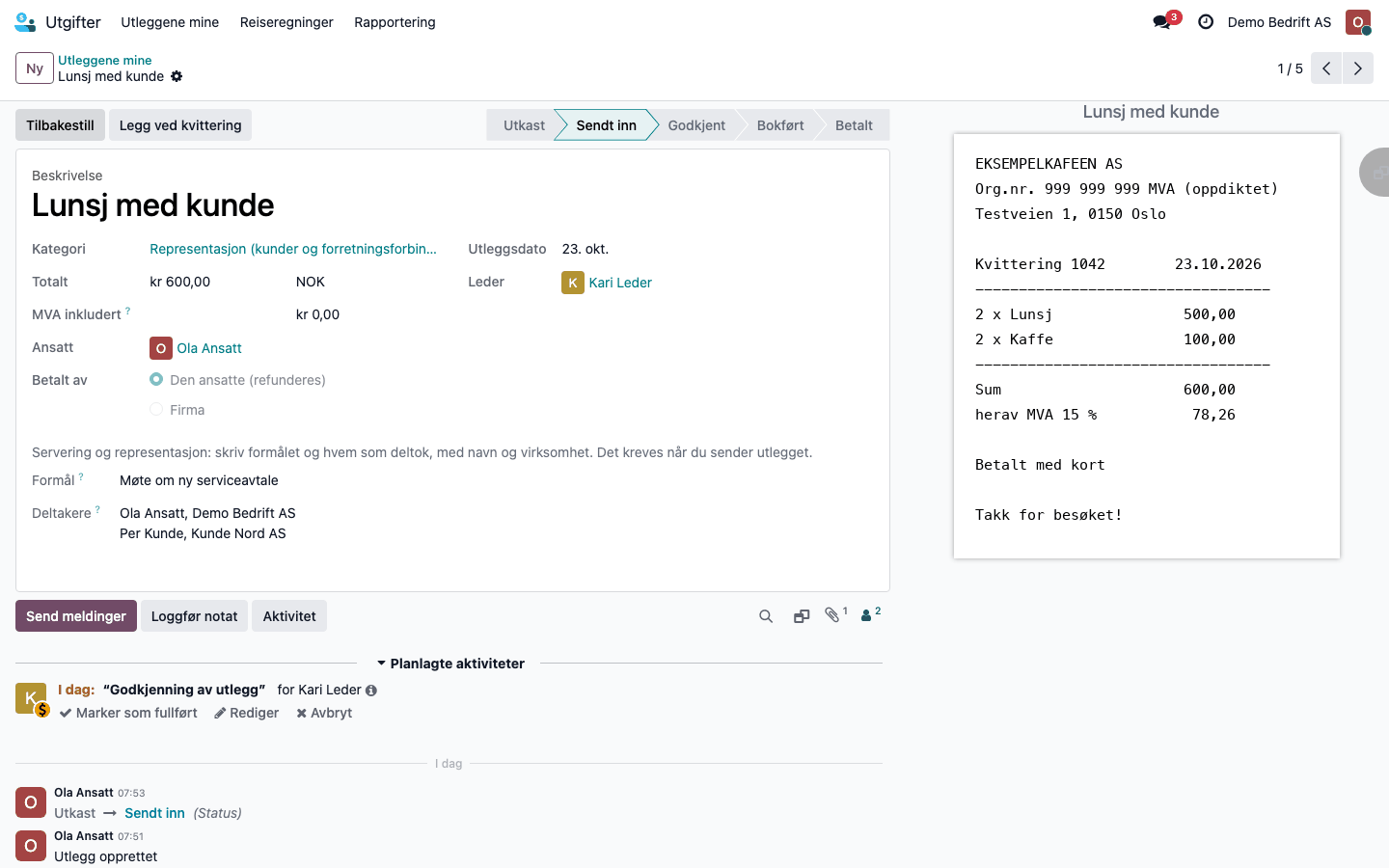Viewport: 1389px width, 868px height.
Task: Open the Rapportering menu
Action: (395, 22)
